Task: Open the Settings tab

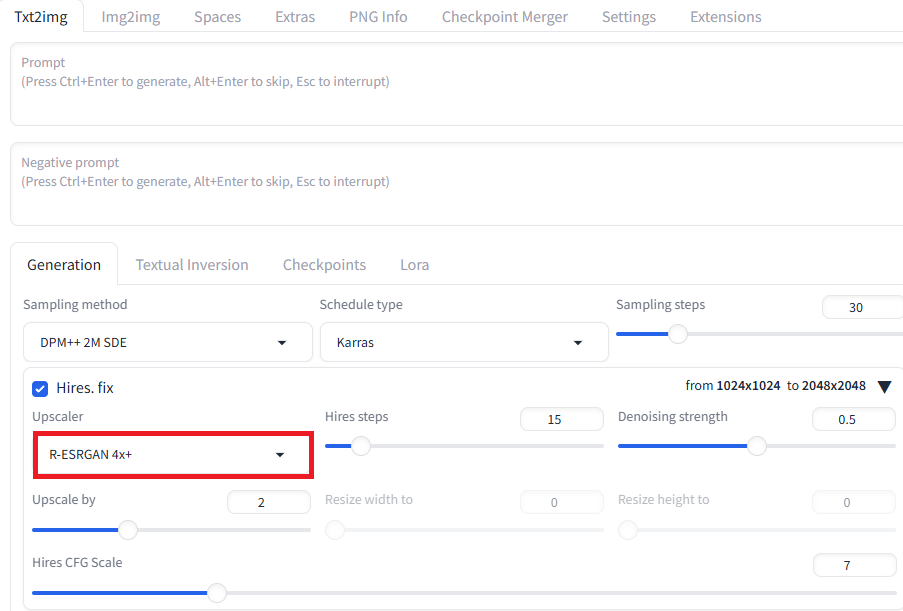Action: click(629, 17)
